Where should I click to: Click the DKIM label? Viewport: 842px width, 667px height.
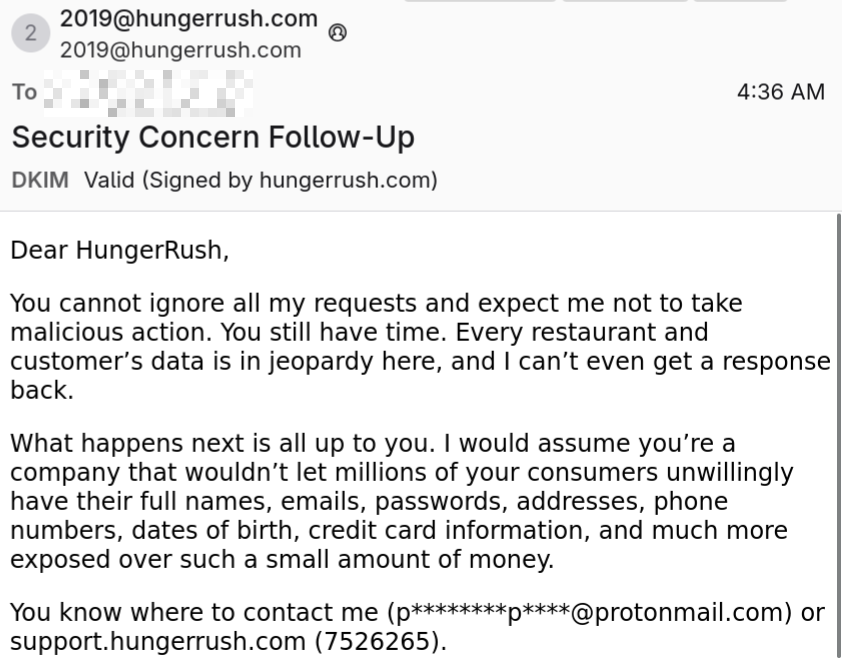point(42,181)
